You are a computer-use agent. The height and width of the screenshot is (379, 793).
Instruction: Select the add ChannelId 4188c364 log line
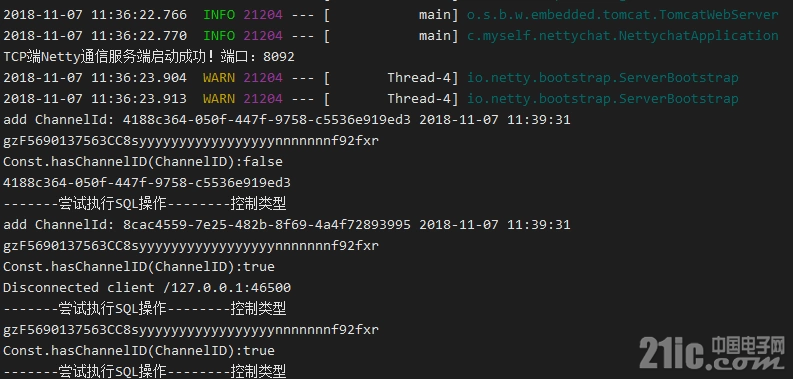point(287,120)
